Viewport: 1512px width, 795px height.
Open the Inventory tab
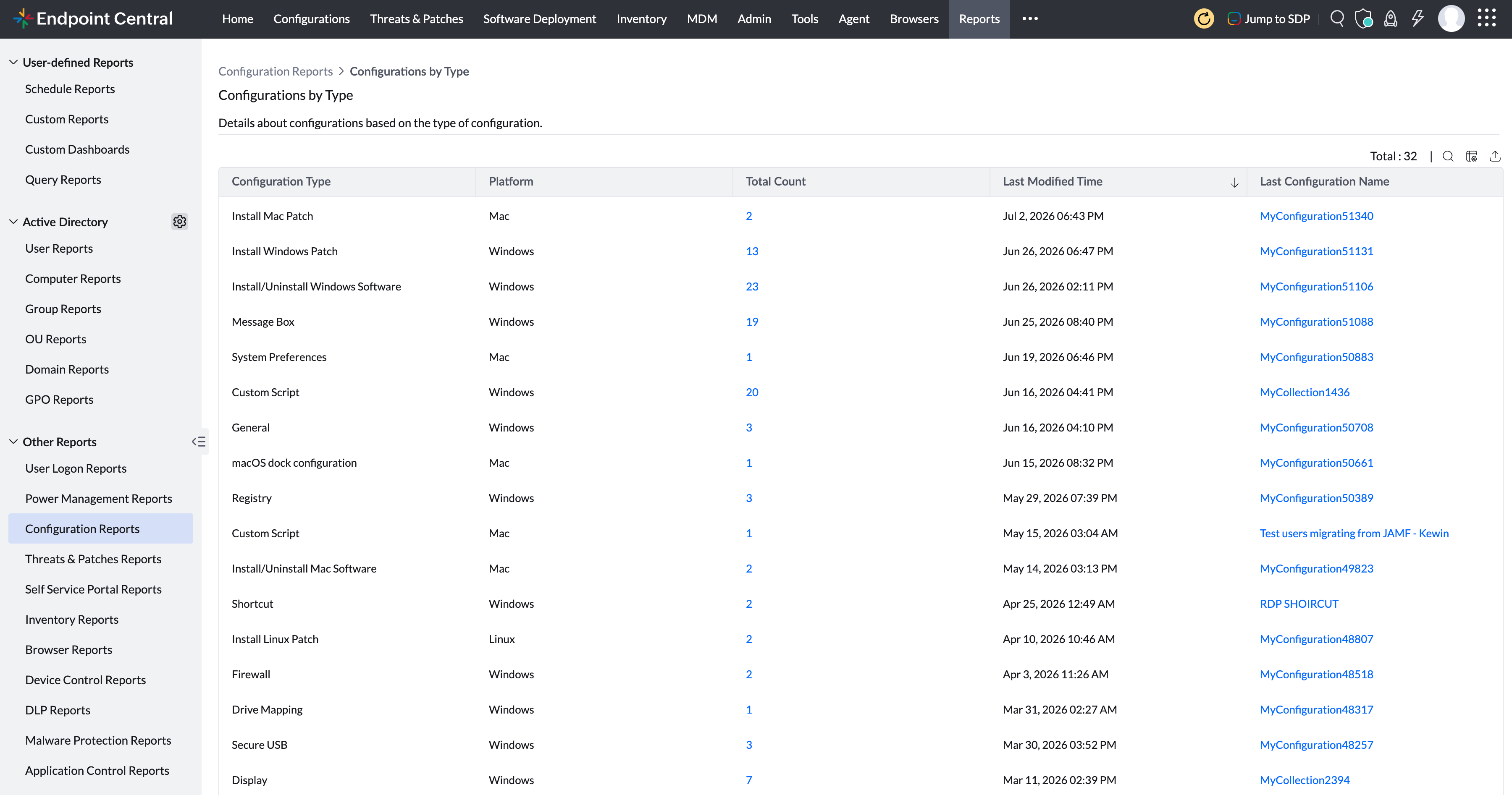[641, 19]
